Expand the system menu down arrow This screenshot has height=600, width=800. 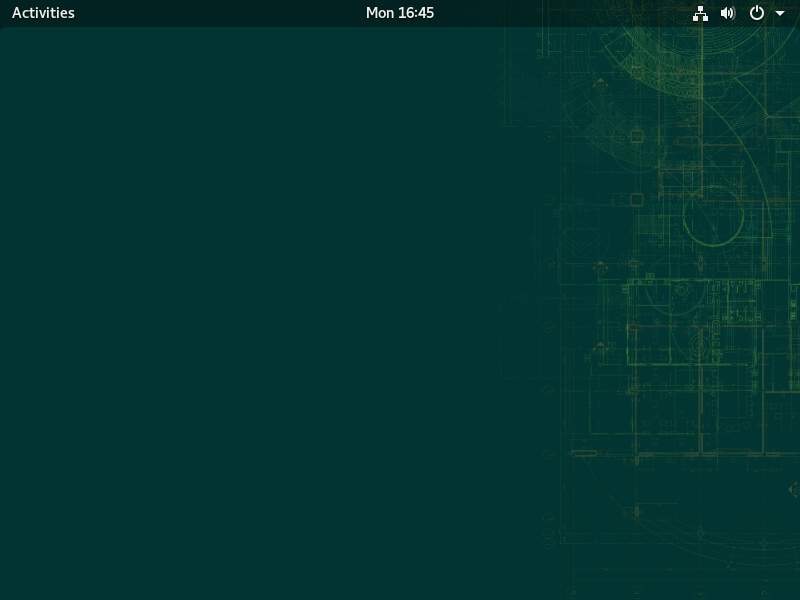[x=780, y=14]
